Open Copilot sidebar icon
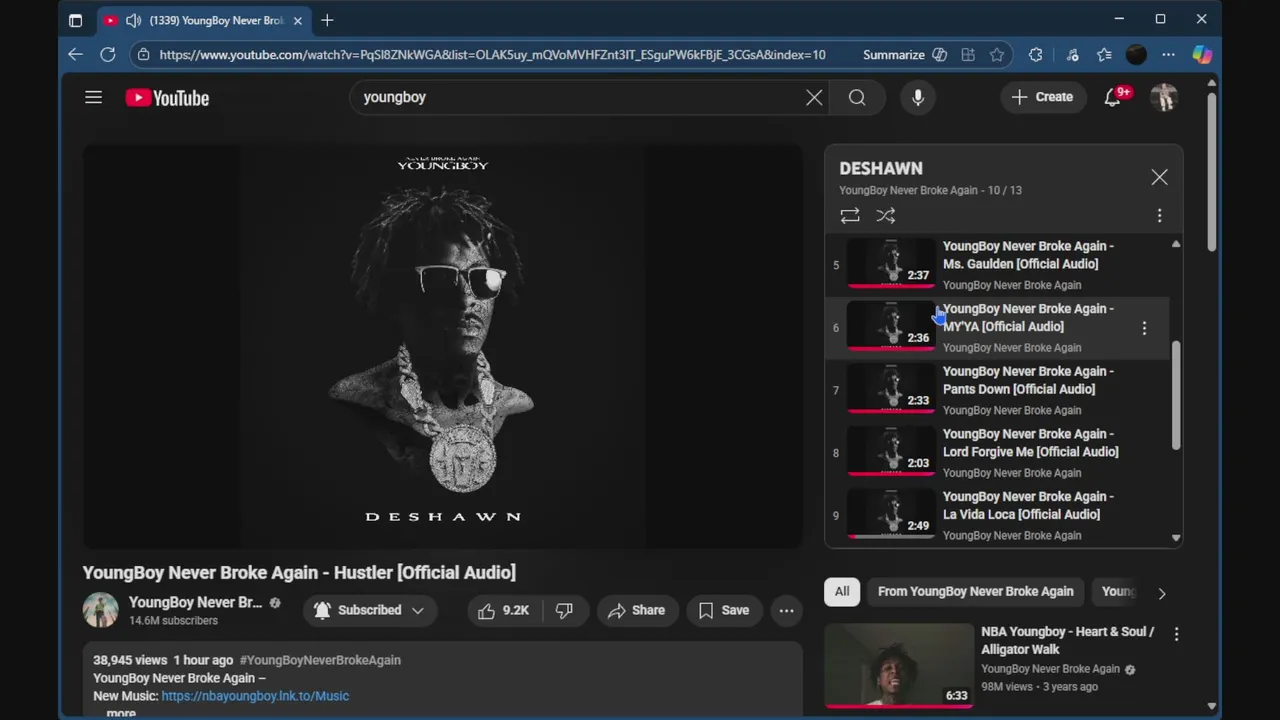1280x720 pixels. (1202, 55)
